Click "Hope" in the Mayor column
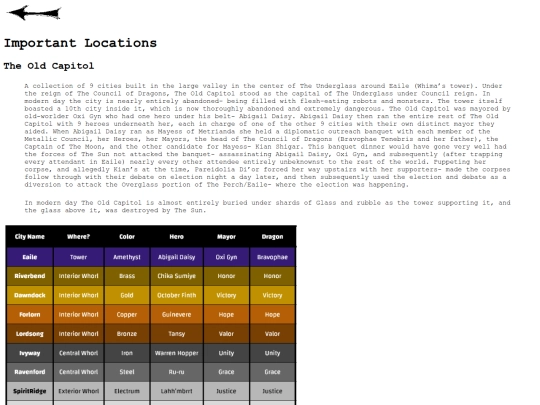Screen dimensions: 540x405 point(226,315)
